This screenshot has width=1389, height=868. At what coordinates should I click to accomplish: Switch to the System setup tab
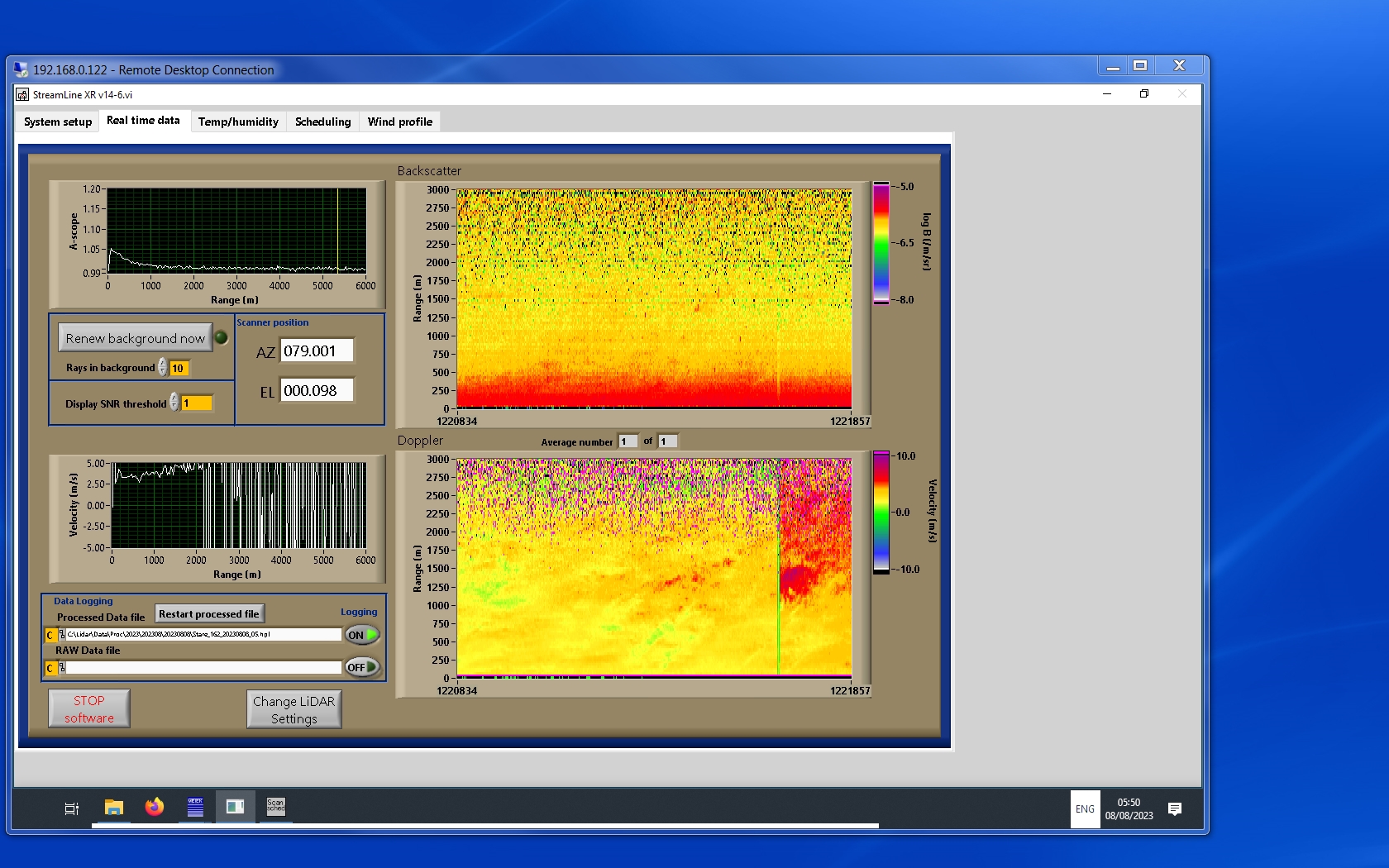click(x=58, y=122)
